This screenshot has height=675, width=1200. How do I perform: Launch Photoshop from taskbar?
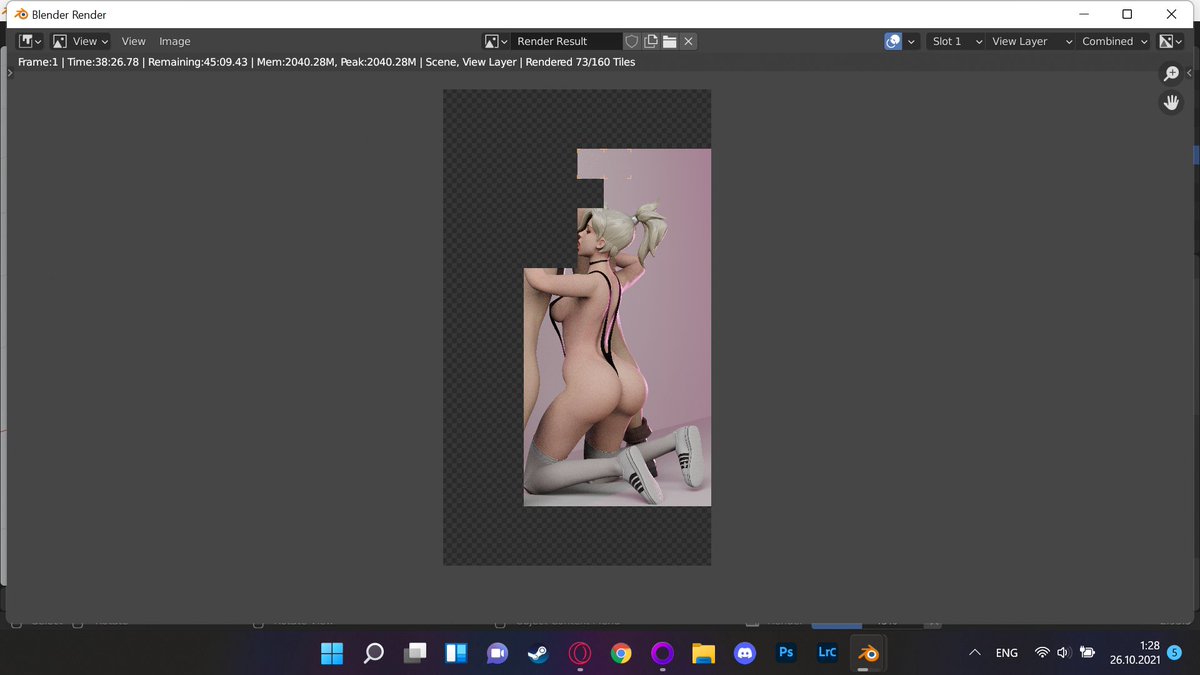[786, 653]
